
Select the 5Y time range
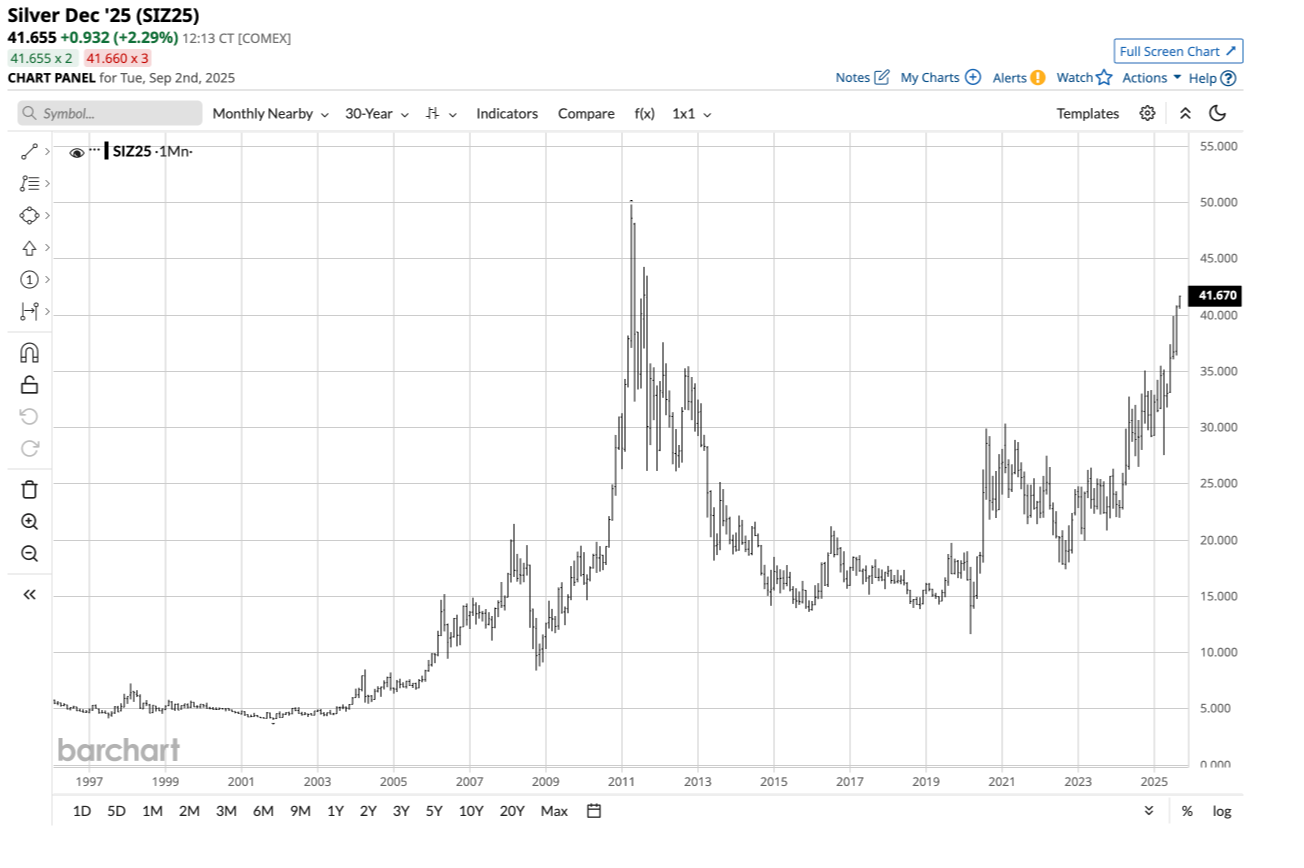(433, 811)
